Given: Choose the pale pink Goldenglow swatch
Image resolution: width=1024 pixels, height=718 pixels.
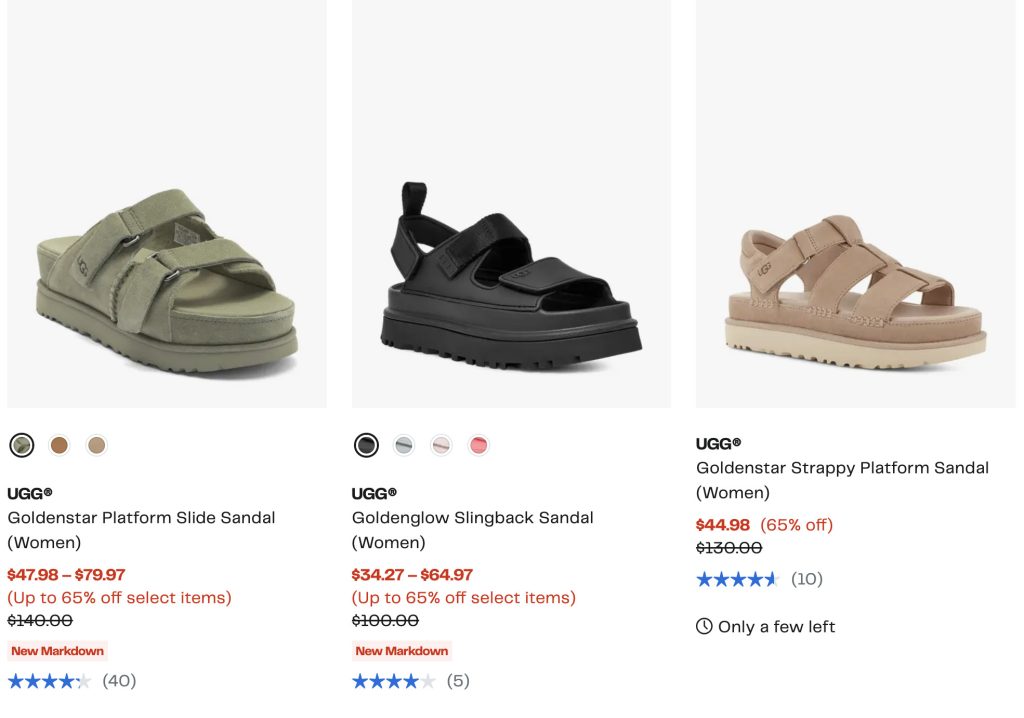Looking at the screenshot, I should click(x=441, y=445).
